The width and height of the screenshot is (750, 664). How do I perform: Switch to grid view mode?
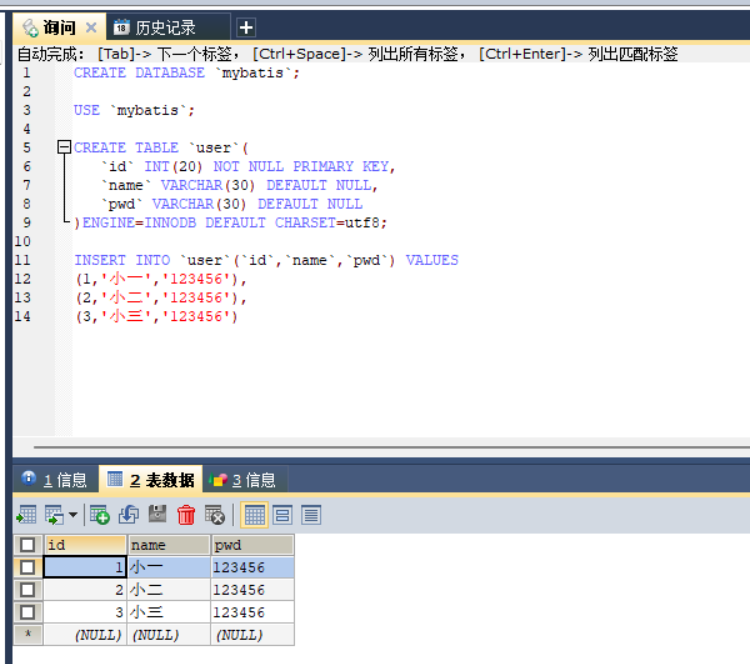tap(254, 515)
